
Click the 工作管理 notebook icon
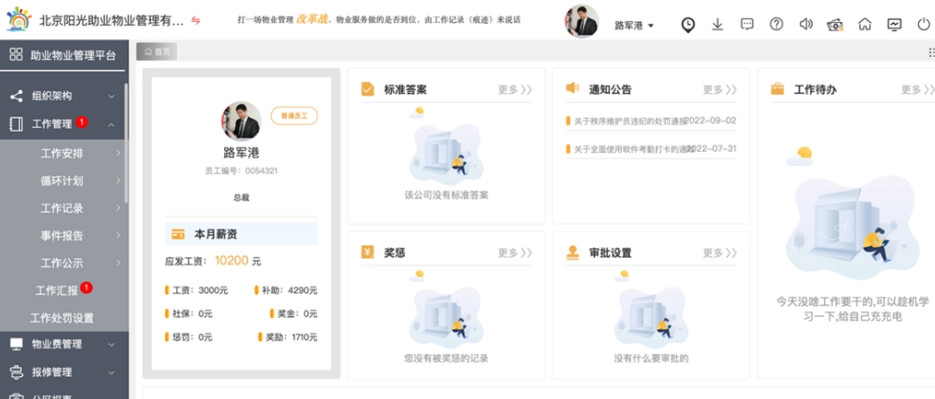[x=17, y=124]
